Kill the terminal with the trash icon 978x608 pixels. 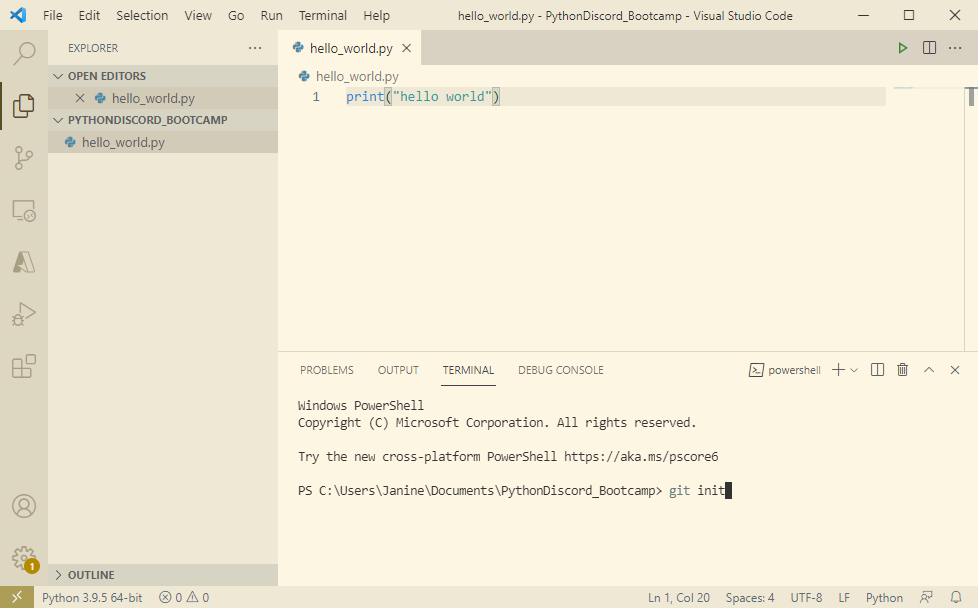tap(903, 370)
